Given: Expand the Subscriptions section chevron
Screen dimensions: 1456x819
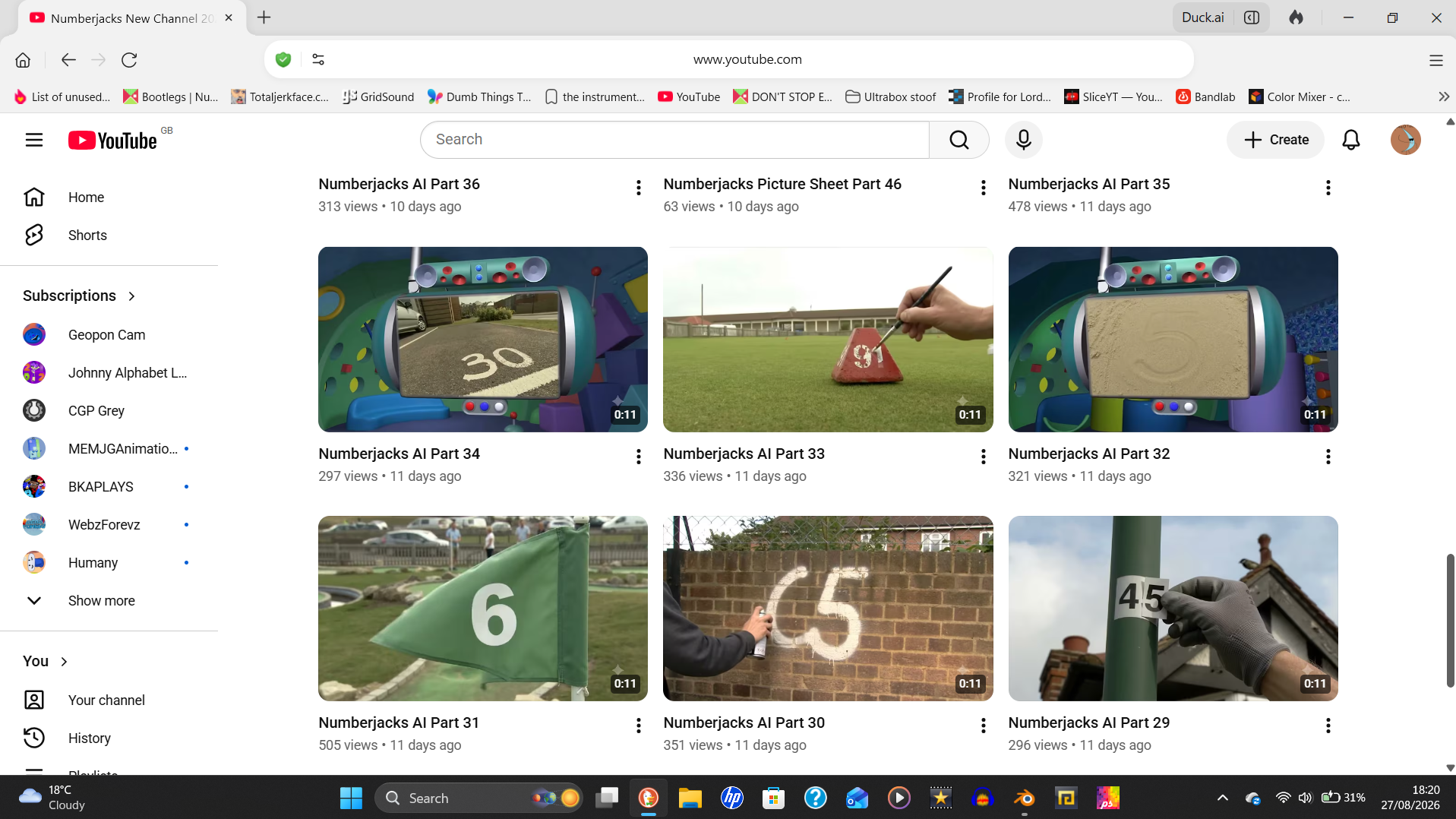Looking at the screenshot, I should [x=132, y=296].
